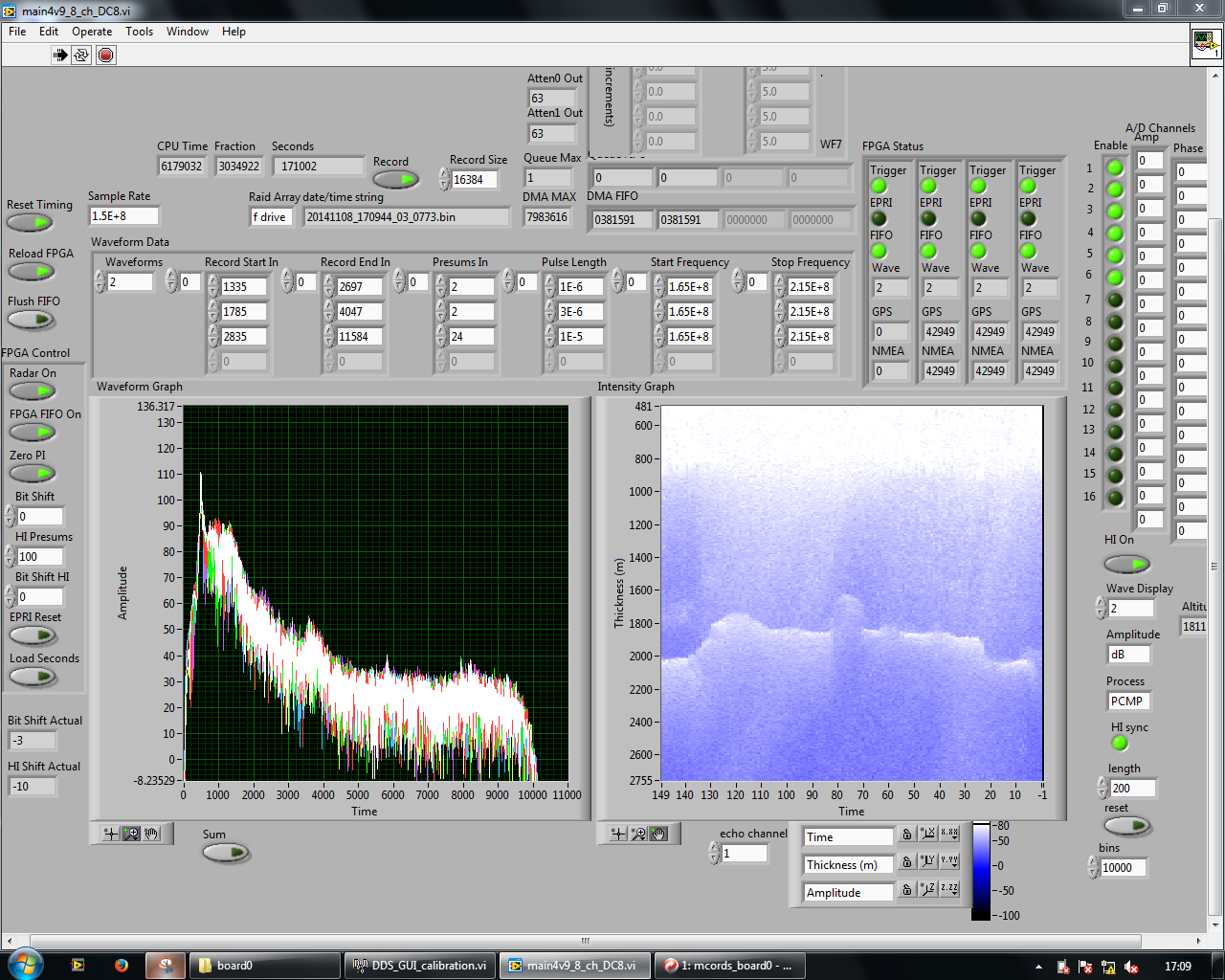Select the Waveform Graph pan hand tool
Image resolution: width=1225 pixels, height=980 pixels.
(x=152, y=834)
